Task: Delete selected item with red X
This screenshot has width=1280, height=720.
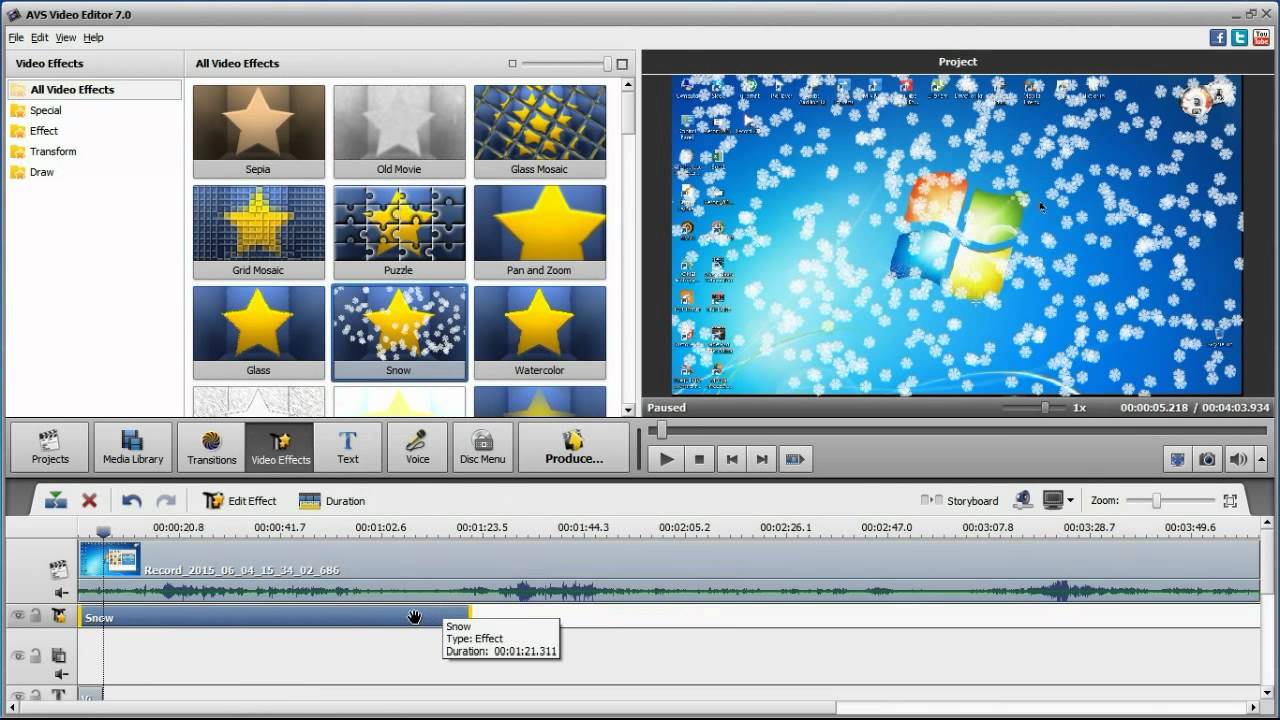Action: coord(89,501)
